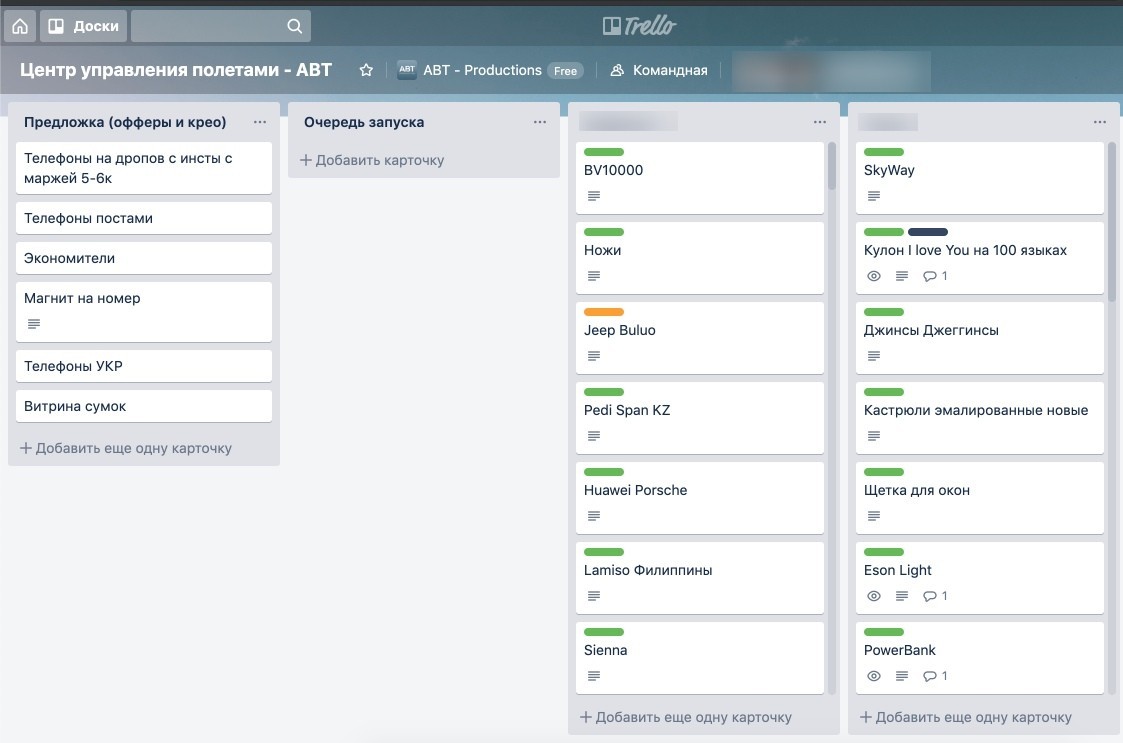The width and height of the screenshot is (1123, 743).
Task: Open Кастрюли эмалированные новые card
Action: coord(980,418)
